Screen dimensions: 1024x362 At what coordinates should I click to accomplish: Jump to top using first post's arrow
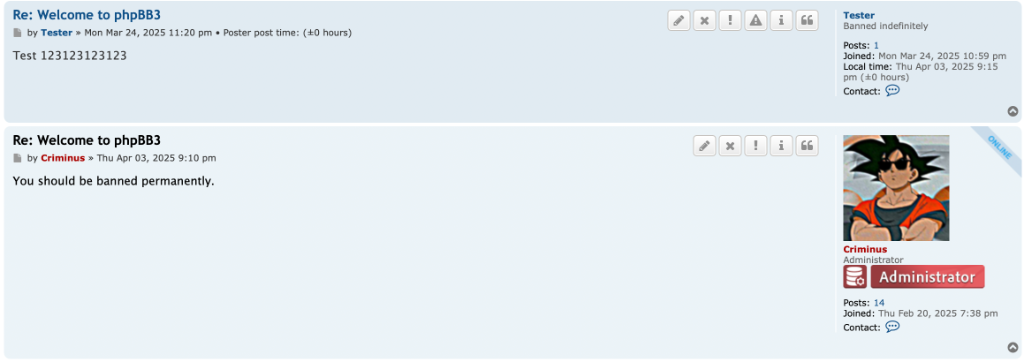1013,111
